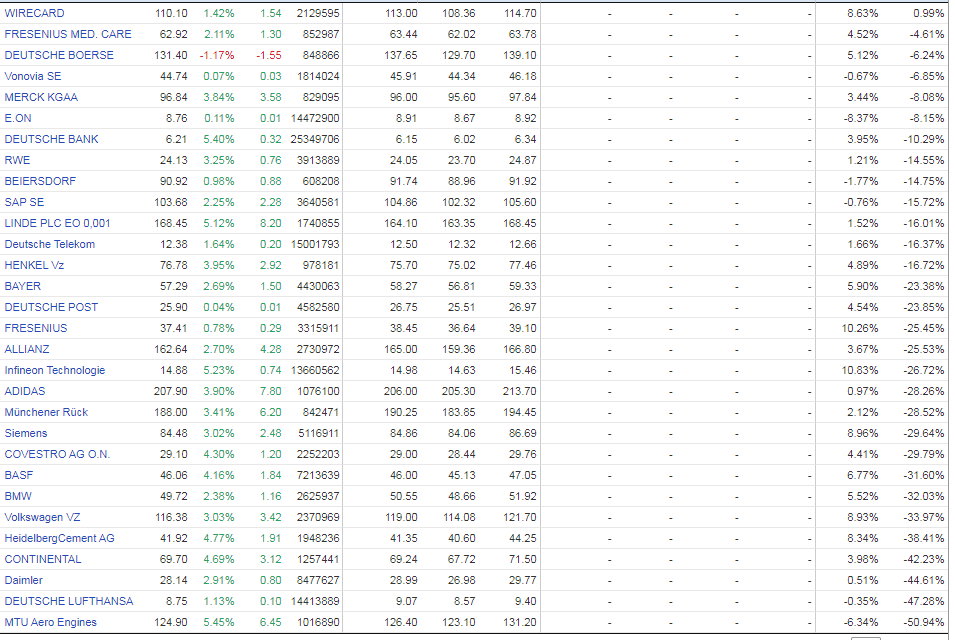
Task: Open FRESENIUS MED. CARE stock page
Action: pyautogui.click(x=68, y=34)
